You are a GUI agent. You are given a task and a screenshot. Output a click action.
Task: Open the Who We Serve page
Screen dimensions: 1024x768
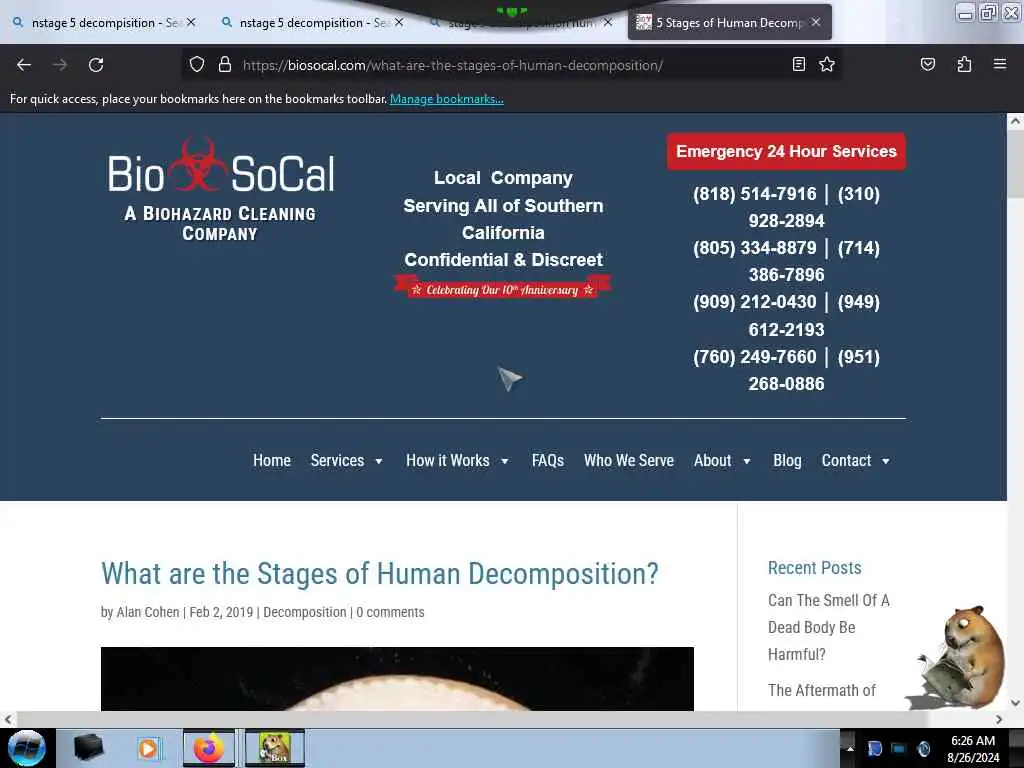[628, 460]
